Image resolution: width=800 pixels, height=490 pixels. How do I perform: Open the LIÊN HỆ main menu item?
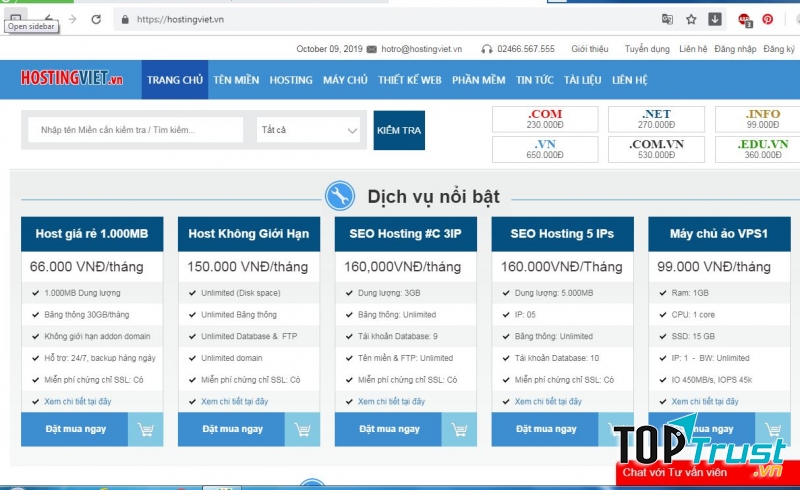click(x=630, y=80)
